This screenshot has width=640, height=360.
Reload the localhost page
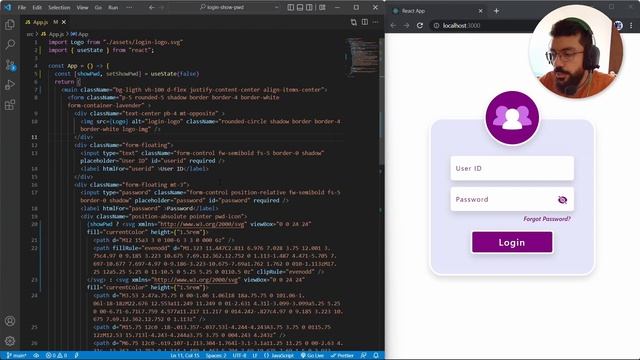[420, 25]
